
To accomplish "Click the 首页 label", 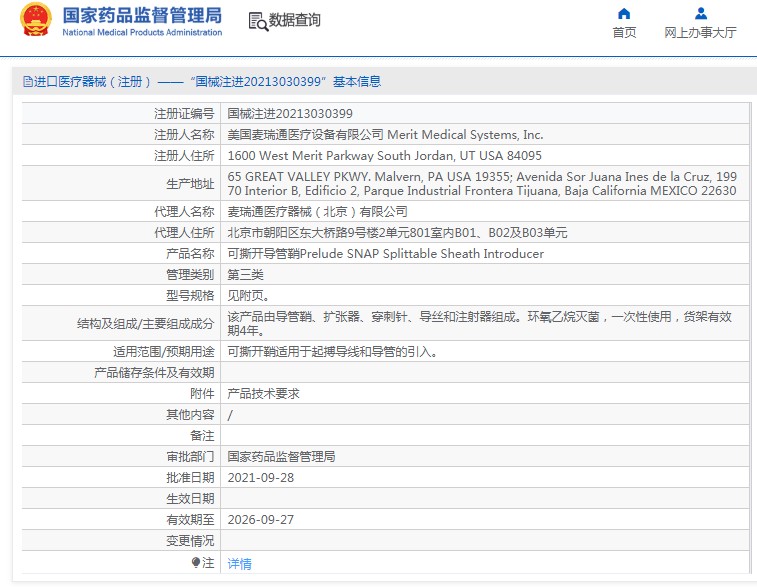I will (624, 32).
